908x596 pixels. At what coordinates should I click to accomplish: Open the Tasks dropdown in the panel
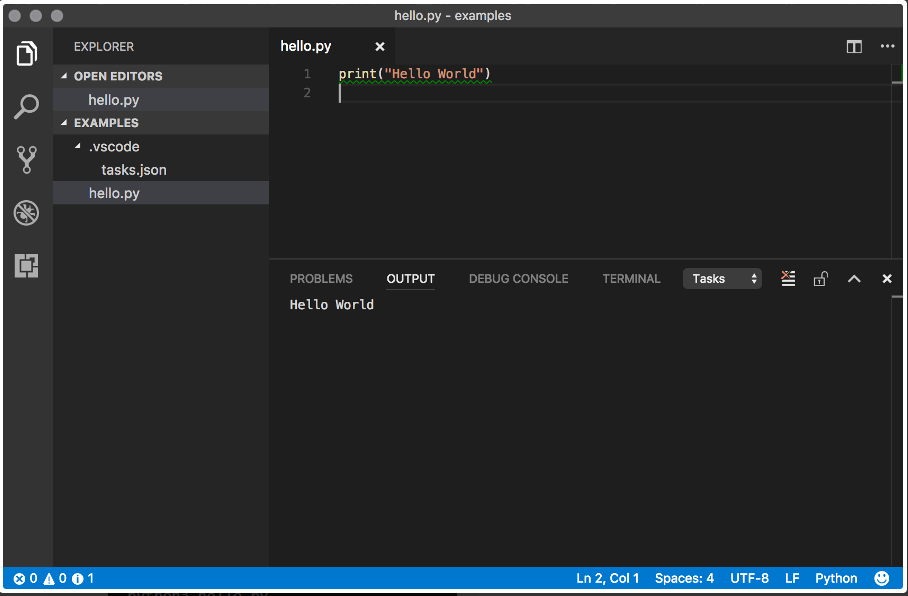coord(722,278)
